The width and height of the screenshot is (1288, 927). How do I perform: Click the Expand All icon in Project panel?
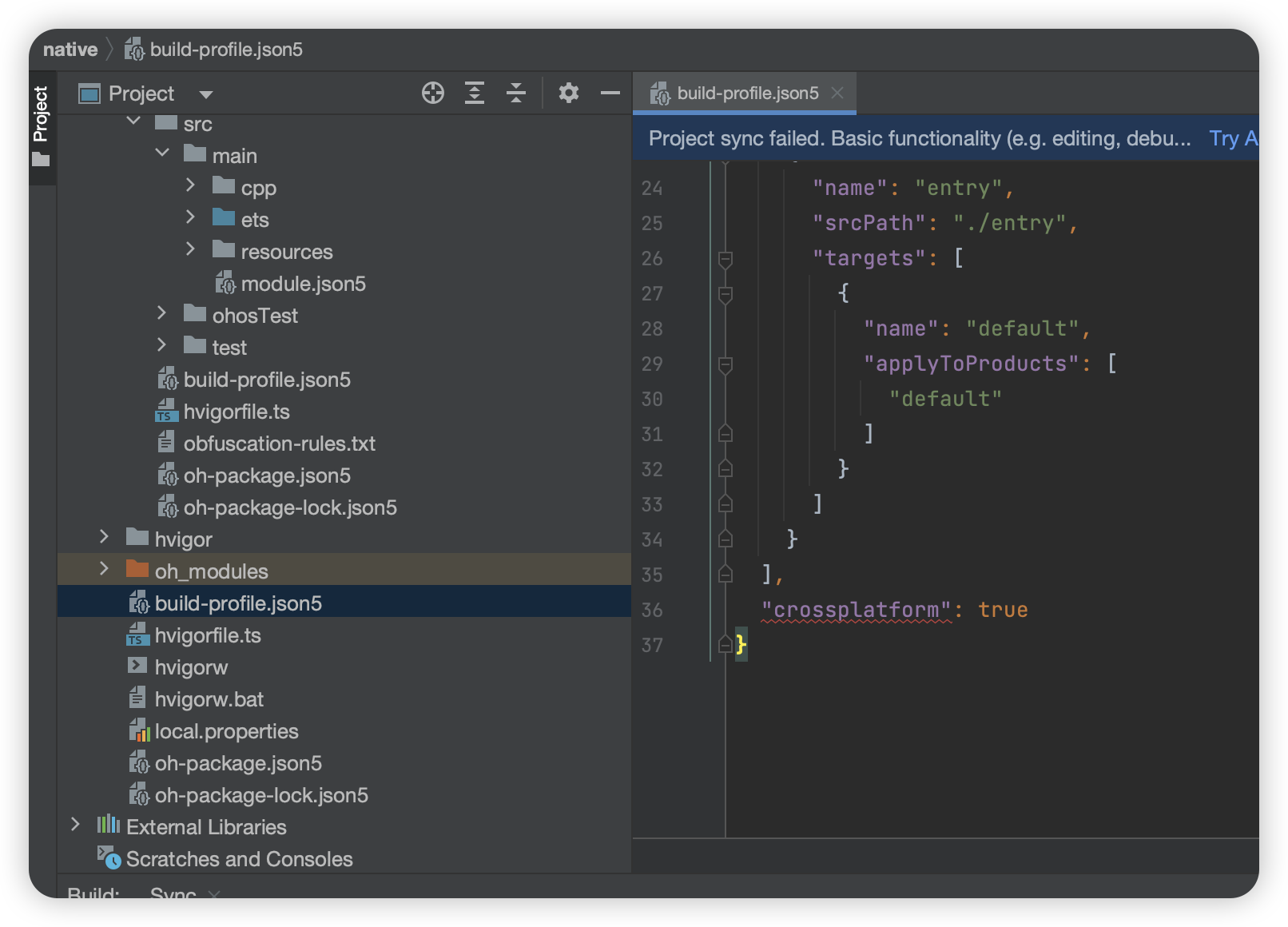[475, 93]
